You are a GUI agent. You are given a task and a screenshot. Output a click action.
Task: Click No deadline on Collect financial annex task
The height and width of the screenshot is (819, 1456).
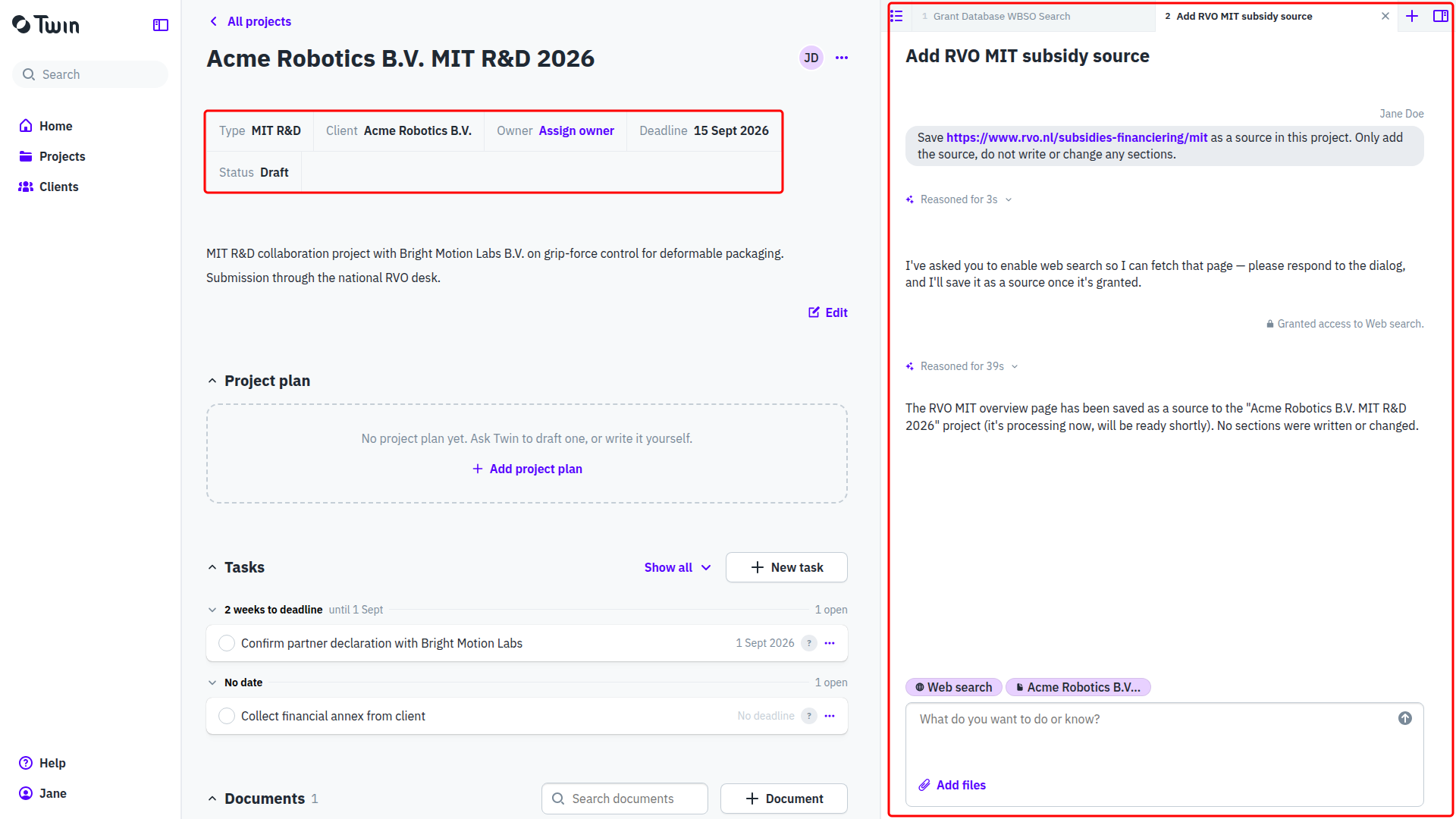765,716
